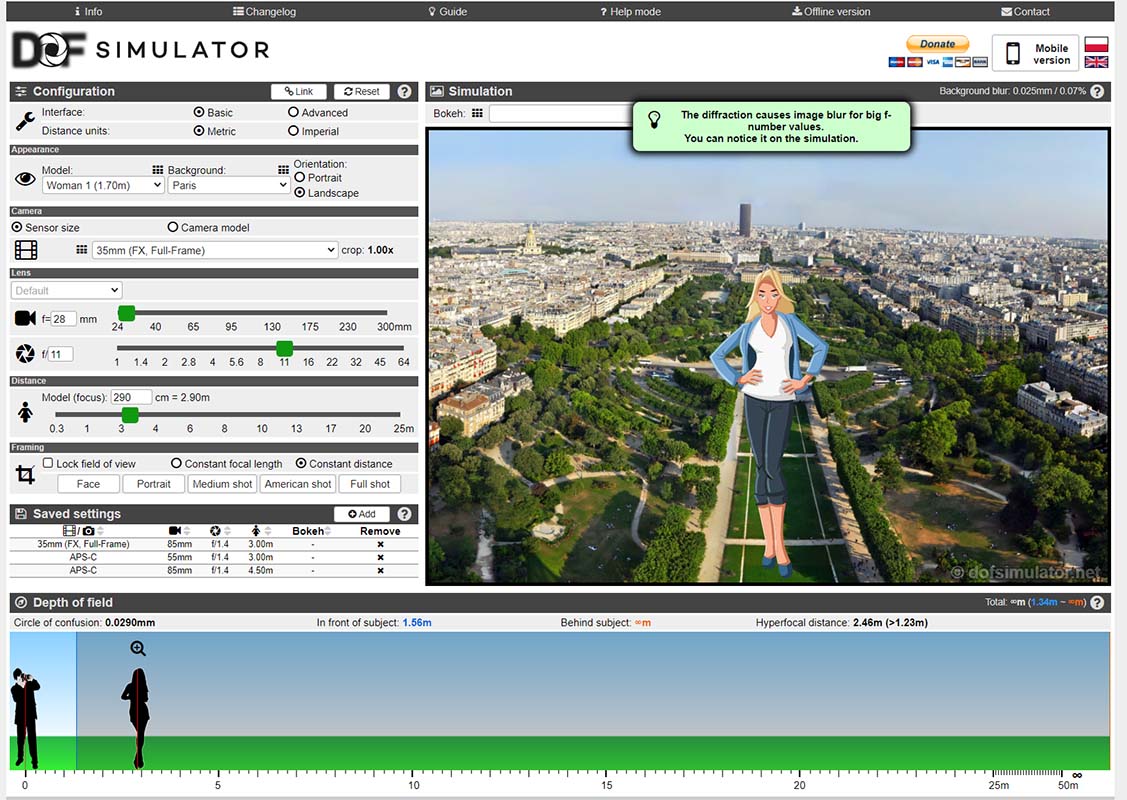Image resolution: width=1127 pixels, height=800 pixels.
Task: Open the Bokeh grid selector icon
Action: [477, 114]
